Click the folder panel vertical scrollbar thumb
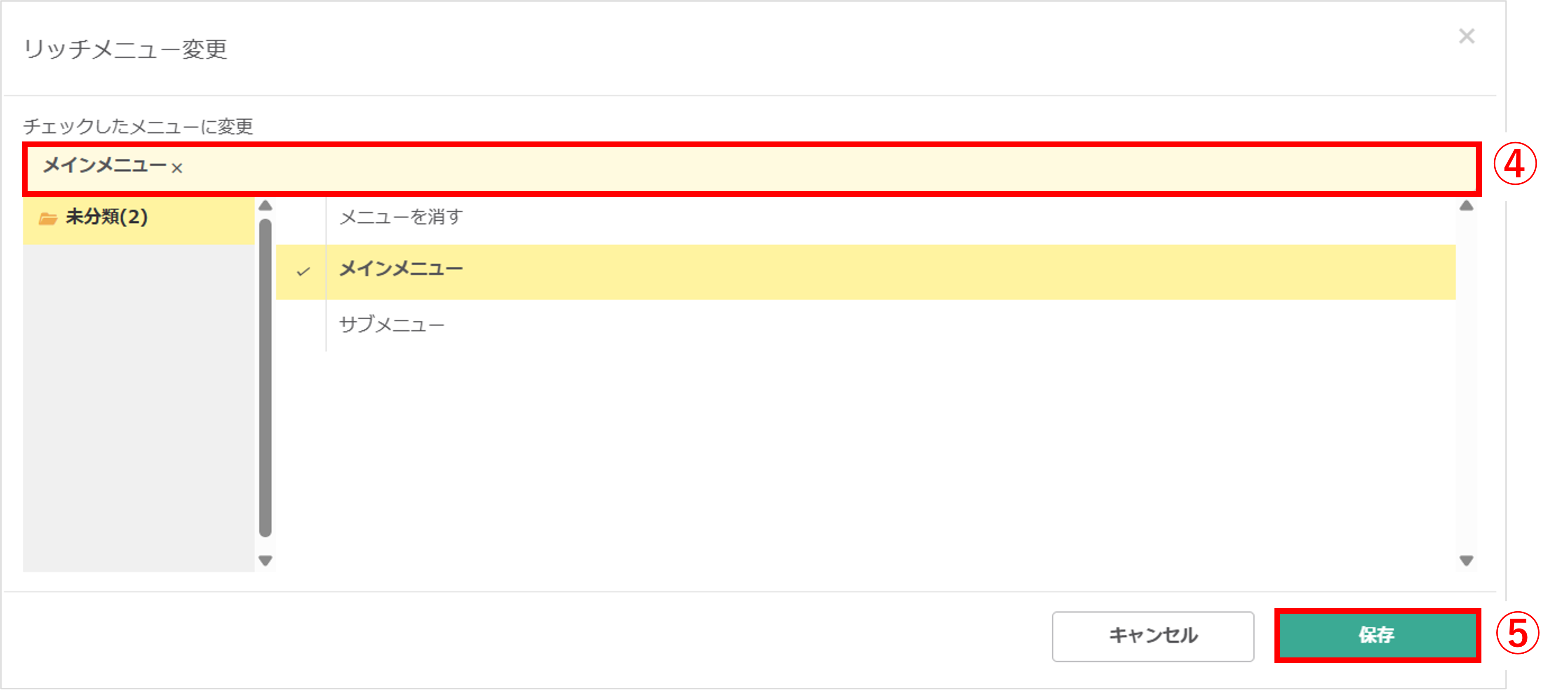 [266, 377]
